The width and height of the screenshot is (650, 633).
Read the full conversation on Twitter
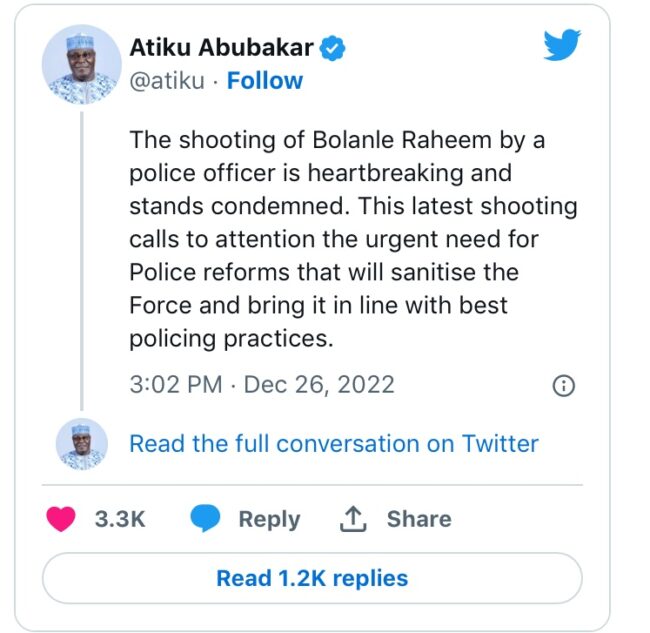point(334,443)
